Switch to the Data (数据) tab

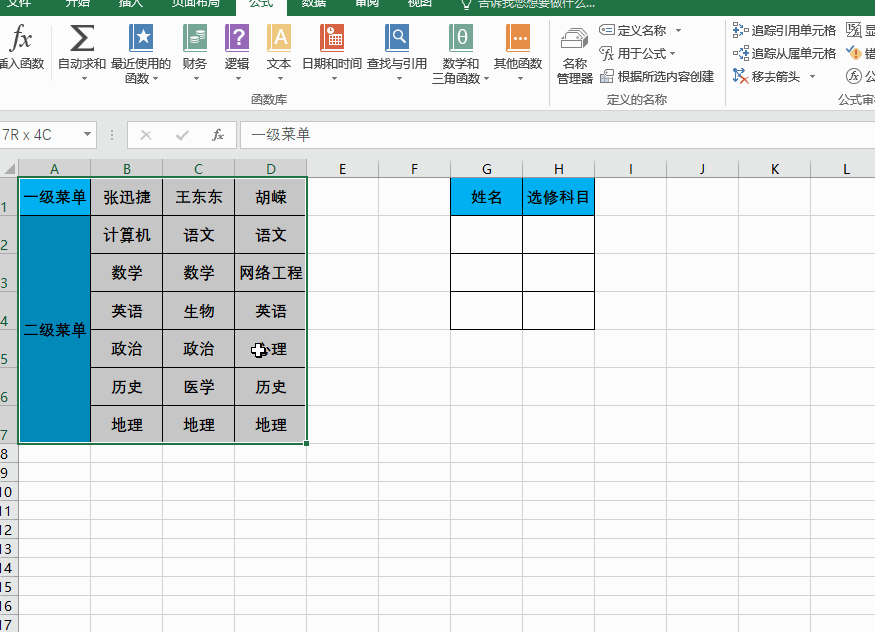click(x=313, y=4)
